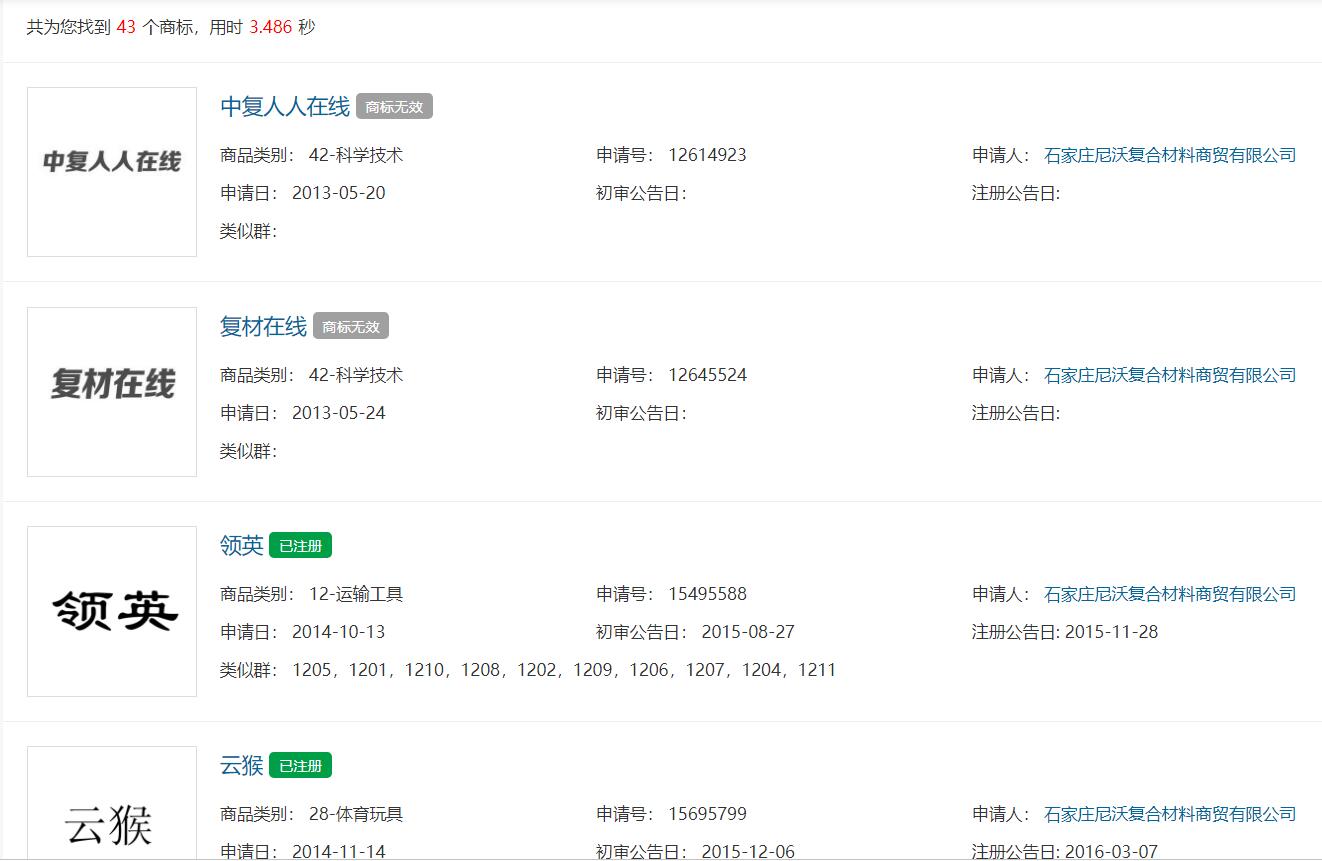
Task: Open the 领英 trademark title link
Action: tap(242, 545)
